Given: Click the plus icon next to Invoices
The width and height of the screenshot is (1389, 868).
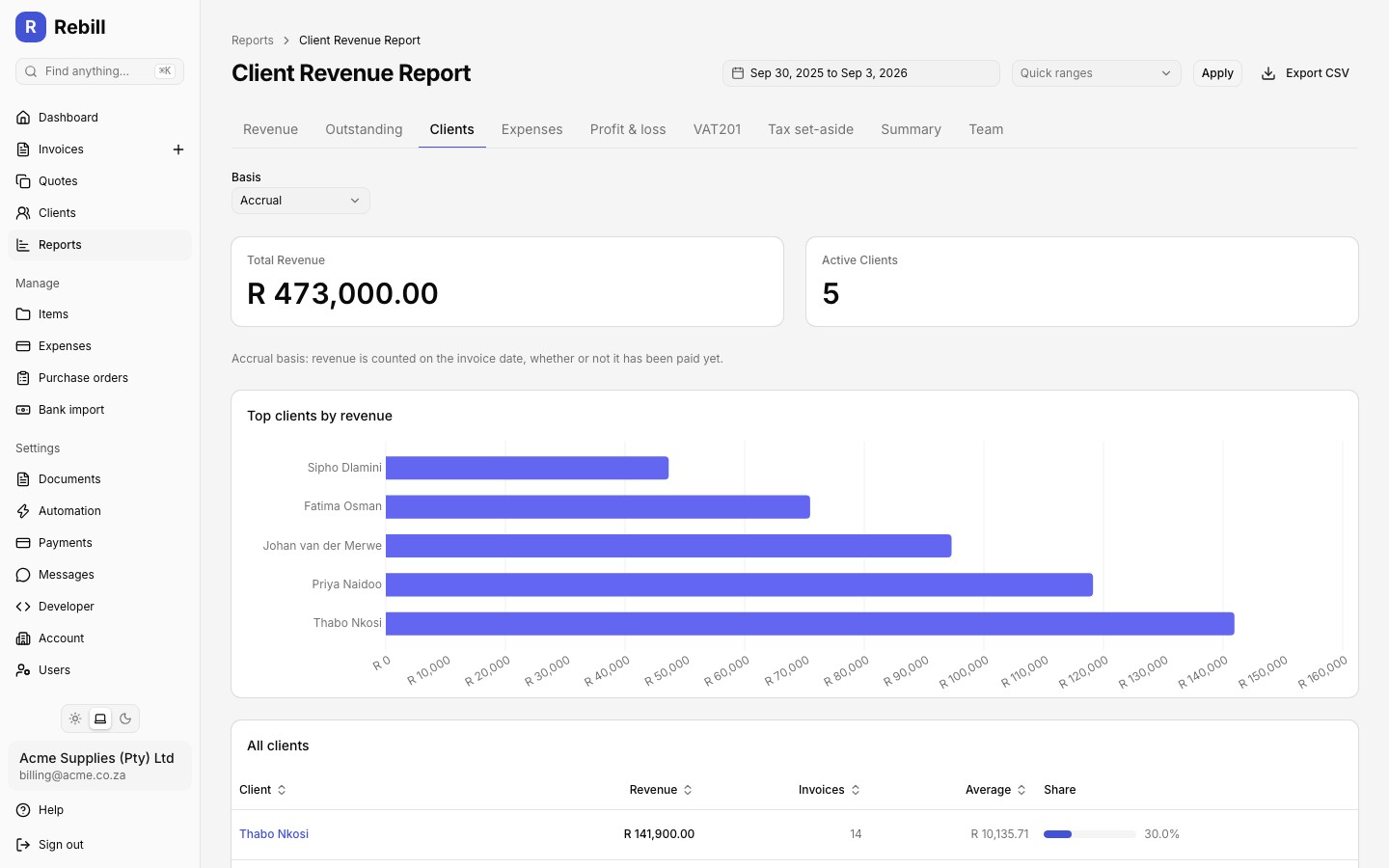Looking at the screenshot, I should click(178, 149).
